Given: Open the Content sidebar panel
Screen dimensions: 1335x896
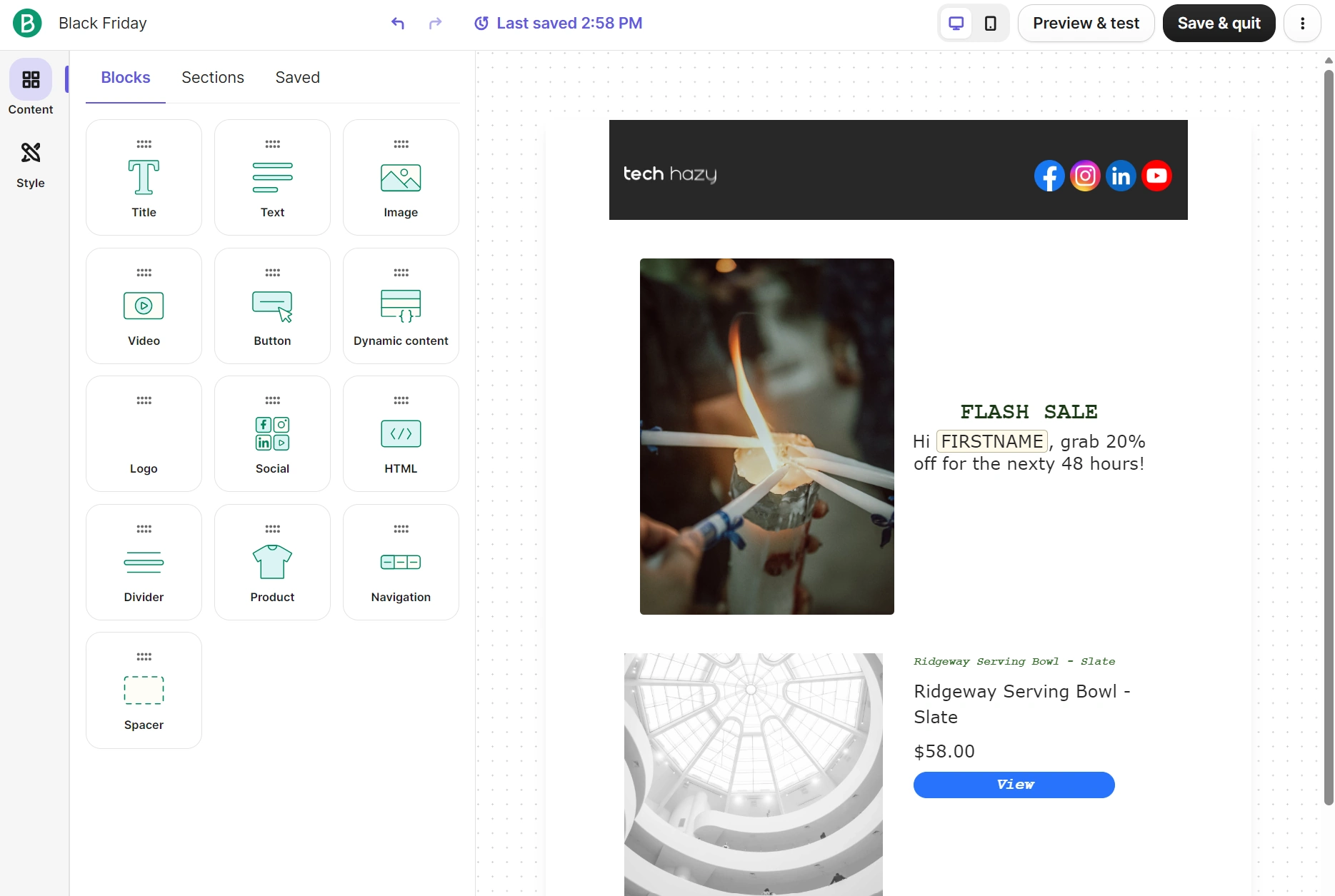Looking at the screenshot, I should [x=31, y=87].
